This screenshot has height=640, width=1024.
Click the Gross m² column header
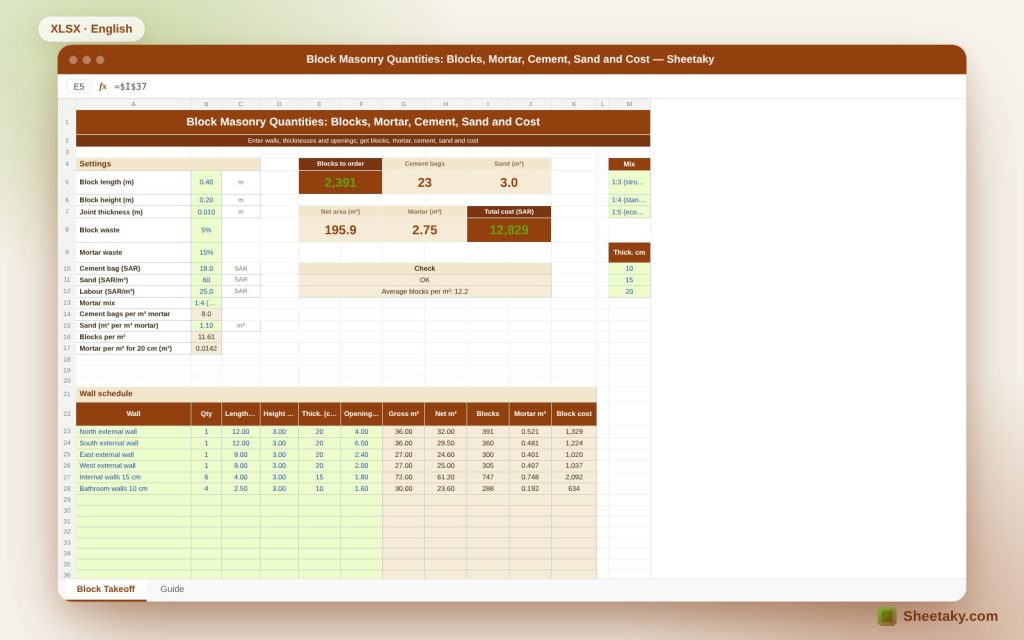[404, 413]
